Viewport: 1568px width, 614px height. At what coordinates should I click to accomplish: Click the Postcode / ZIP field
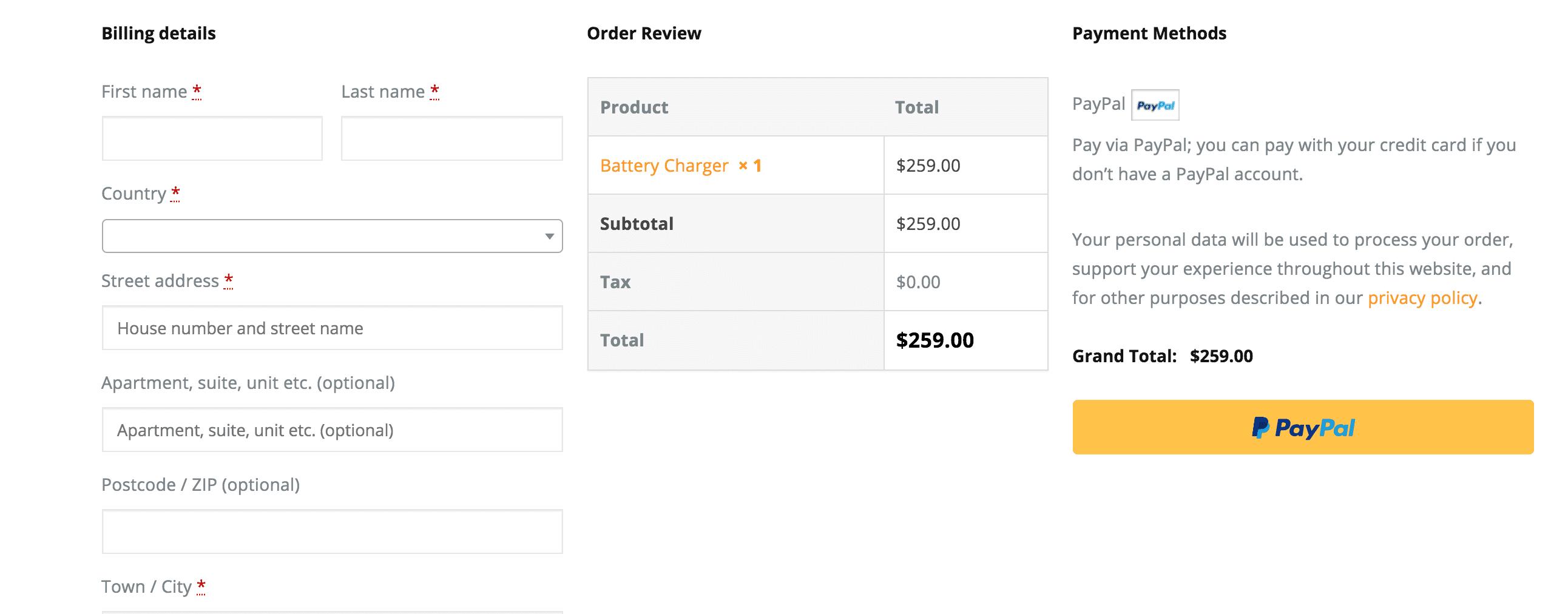pos(332,532)
